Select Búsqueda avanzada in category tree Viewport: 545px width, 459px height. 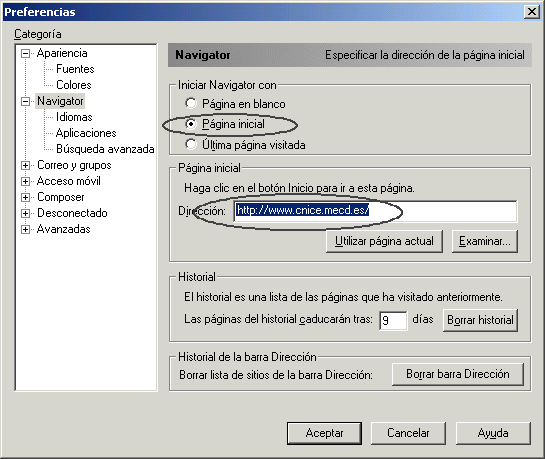pyautogui.click(x=105, y=149)
